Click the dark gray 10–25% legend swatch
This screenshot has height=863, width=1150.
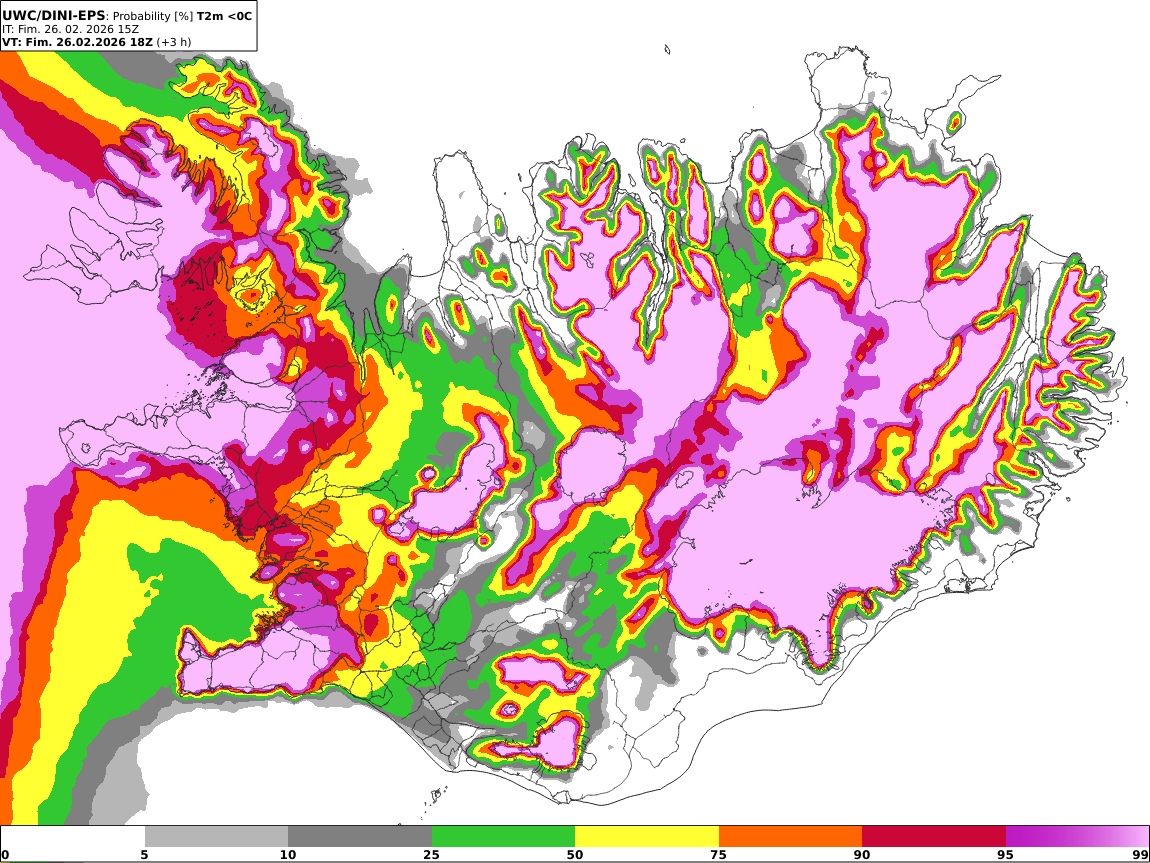pos(360,837)
